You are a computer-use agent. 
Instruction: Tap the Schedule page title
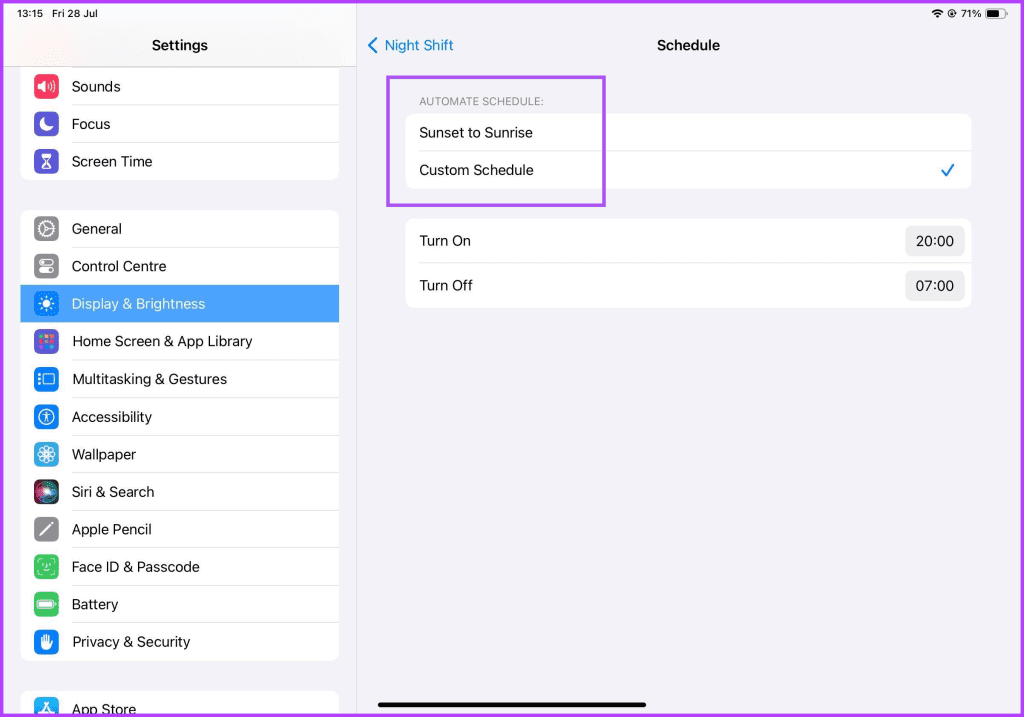(x=688, y=45)
